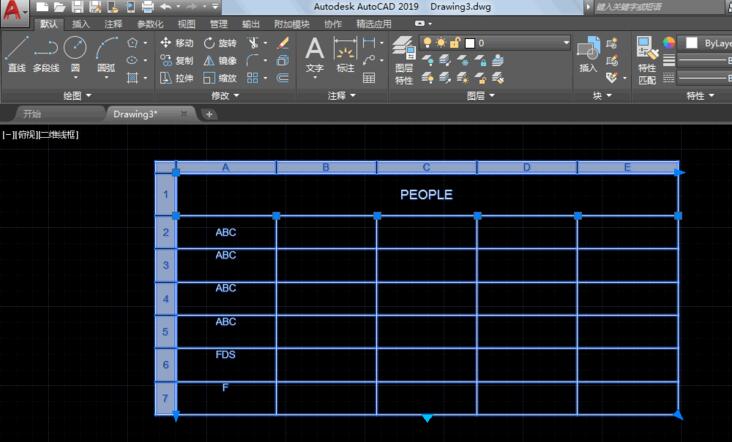This screenshot has width=732, height=442.
Task: Click the Rotate (旋转) tool
Action: [x=220, y=43]
